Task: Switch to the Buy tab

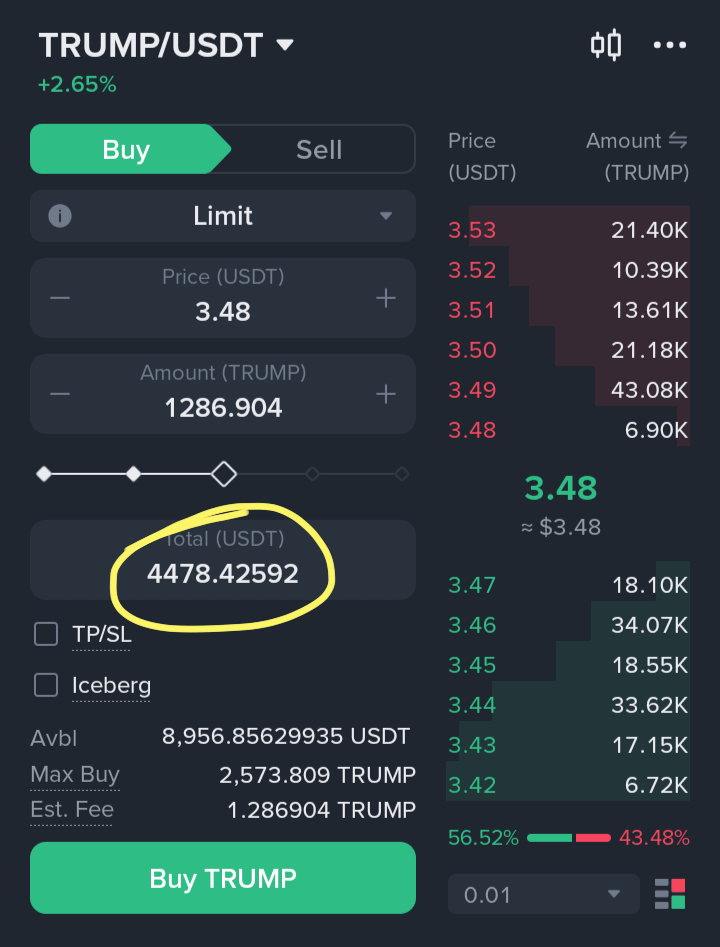Action: [126, 149]
